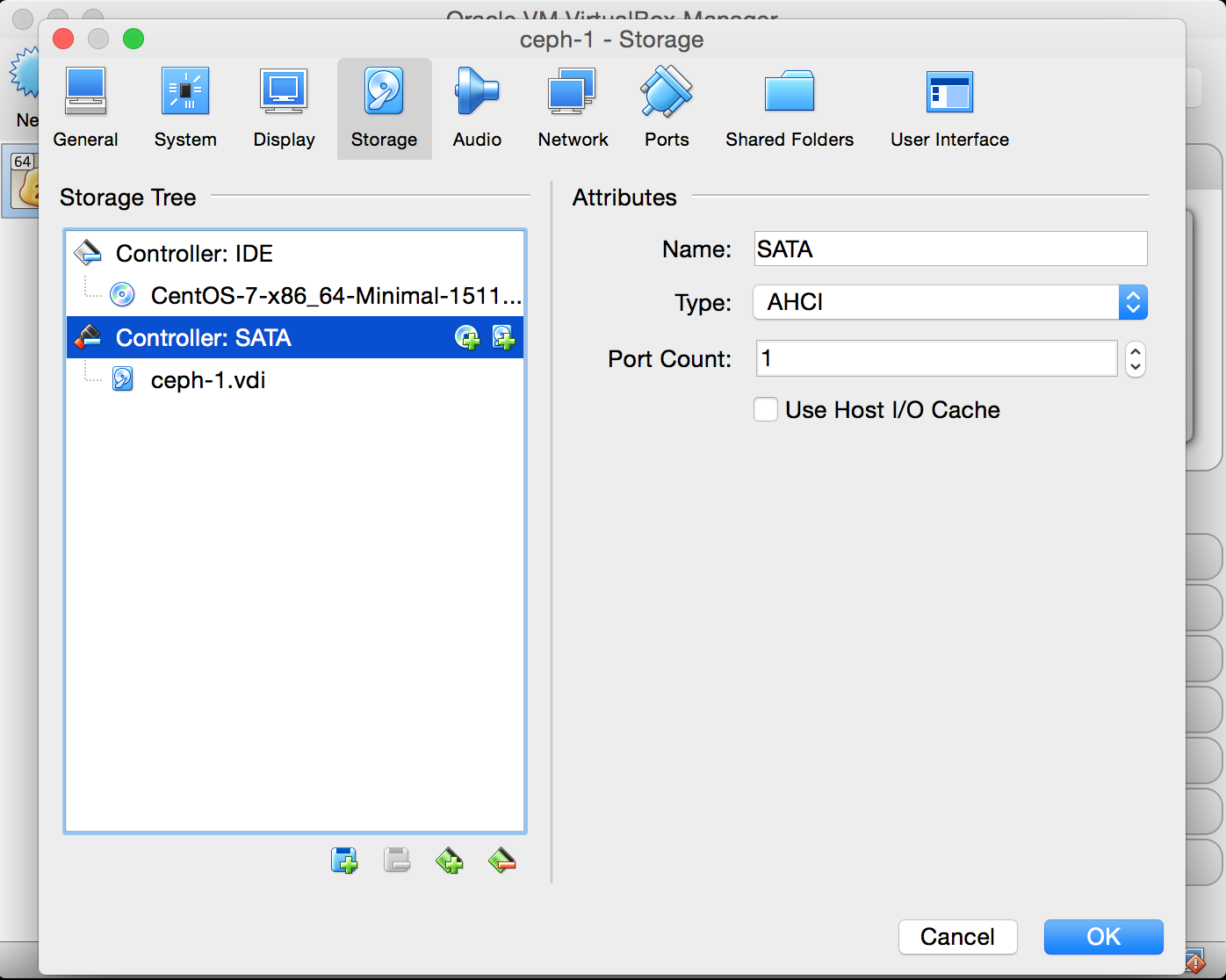Click the remove controller icon below storage tree
This screenshot has width=1226, height=980.
click(502, 861)
